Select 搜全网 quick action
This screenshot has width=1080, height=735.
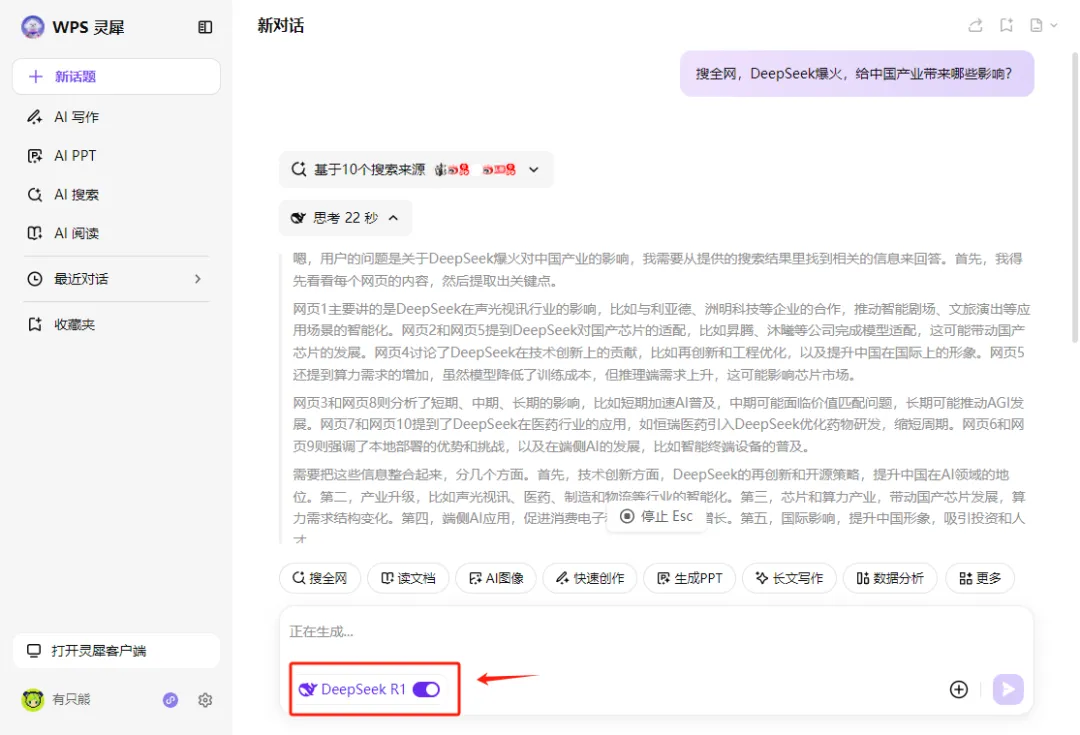click(320, 578)
